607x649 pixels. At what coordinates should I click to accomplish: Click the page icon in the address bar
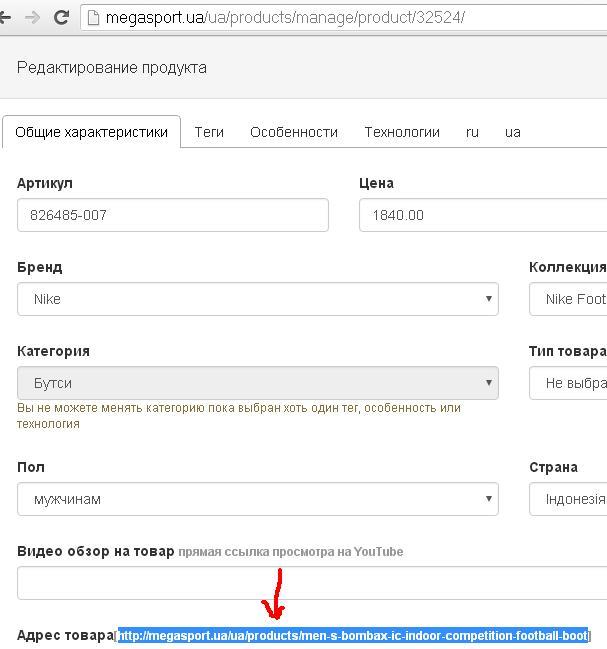coord(94,17)
